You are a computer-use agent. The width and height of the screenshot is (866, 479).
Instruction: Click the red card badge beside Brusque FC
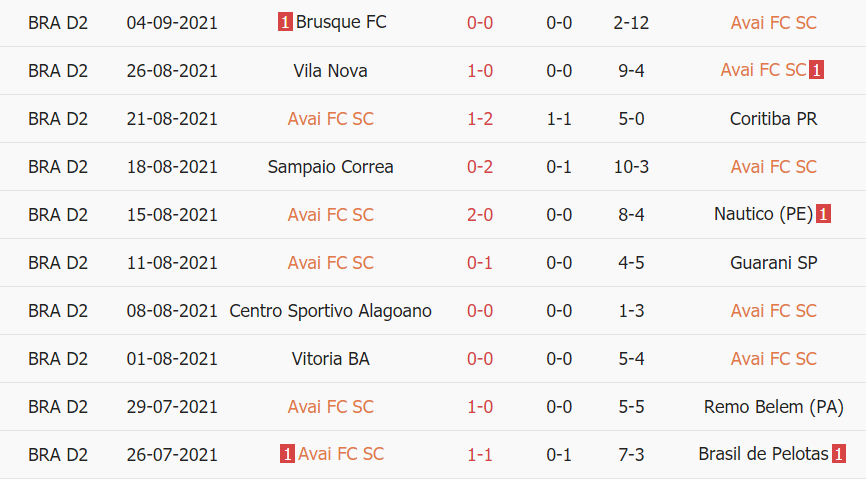coord(285,22)
